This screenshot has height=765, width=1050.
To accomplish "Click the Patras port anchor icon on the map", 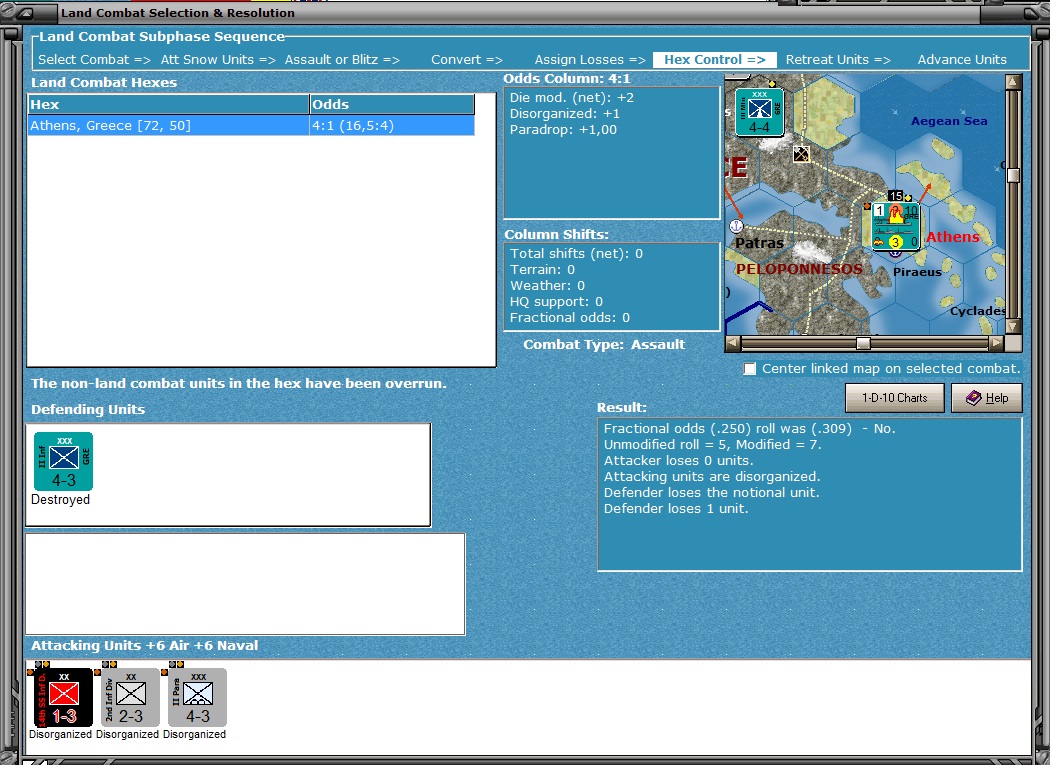I will pyautogui.click(x=736, y=226).
